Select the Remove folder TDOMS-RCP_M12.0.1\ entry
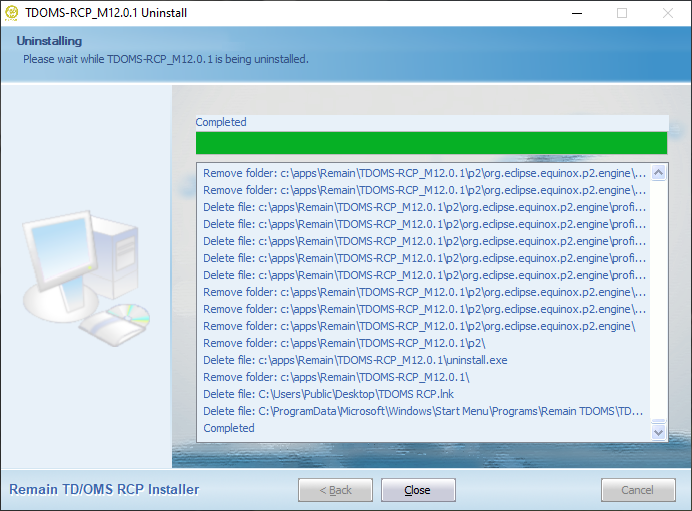692x511 pixels. [336, 377]
